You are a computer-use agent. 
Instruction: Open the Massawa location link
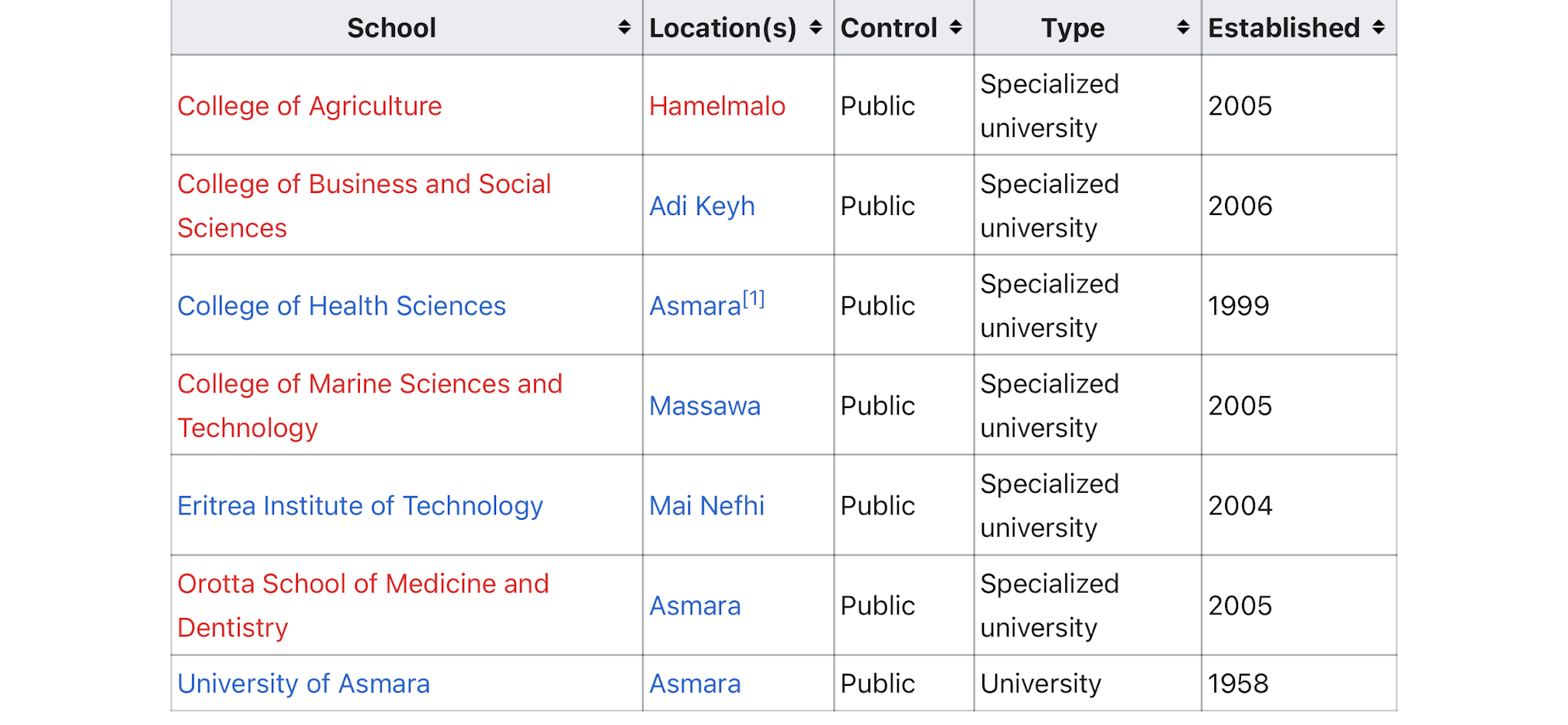tap(705, 406)
